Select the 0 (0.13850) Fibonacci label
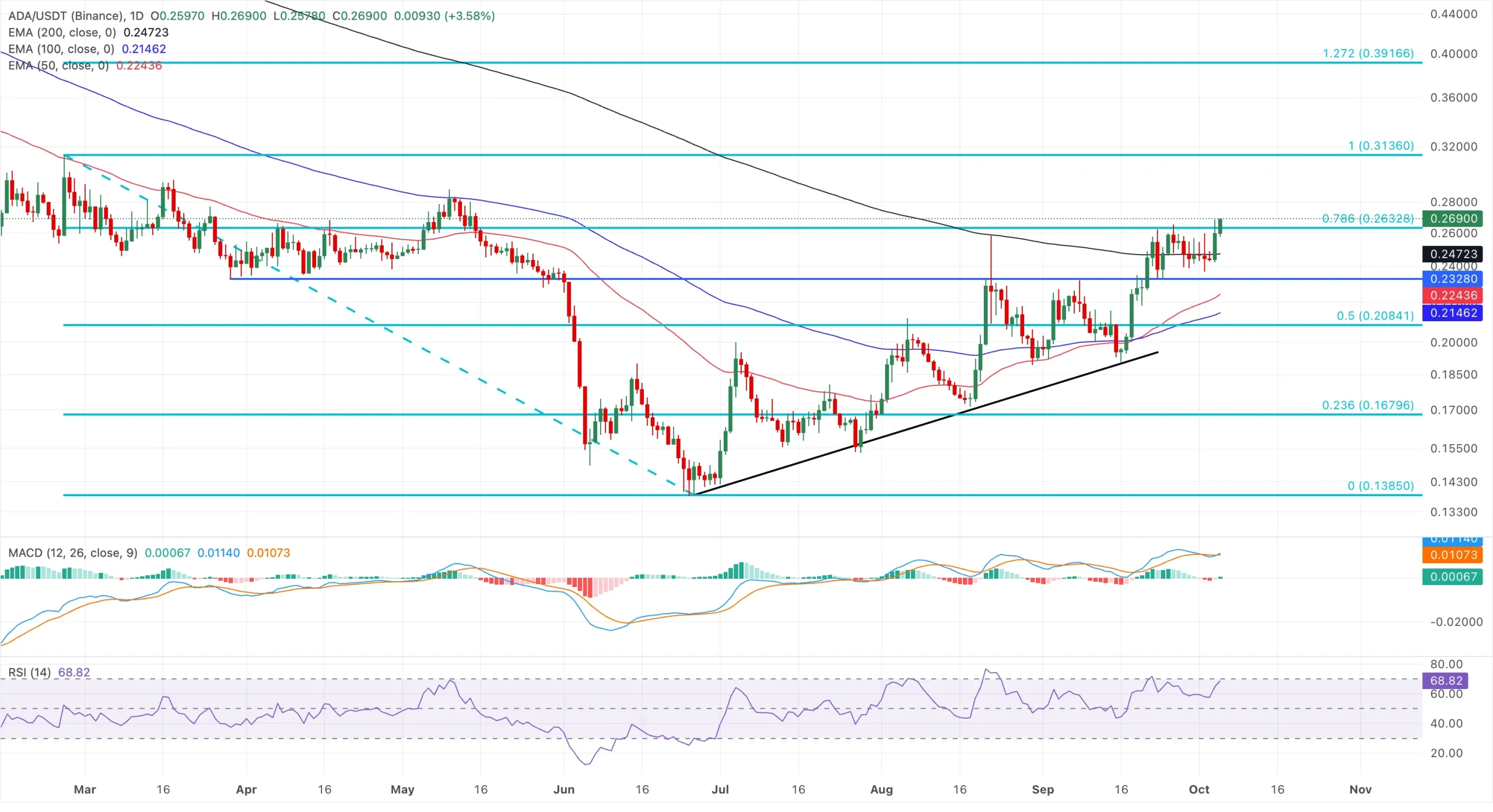Viewport: 1493px width, 812px height. point(1380,486)
